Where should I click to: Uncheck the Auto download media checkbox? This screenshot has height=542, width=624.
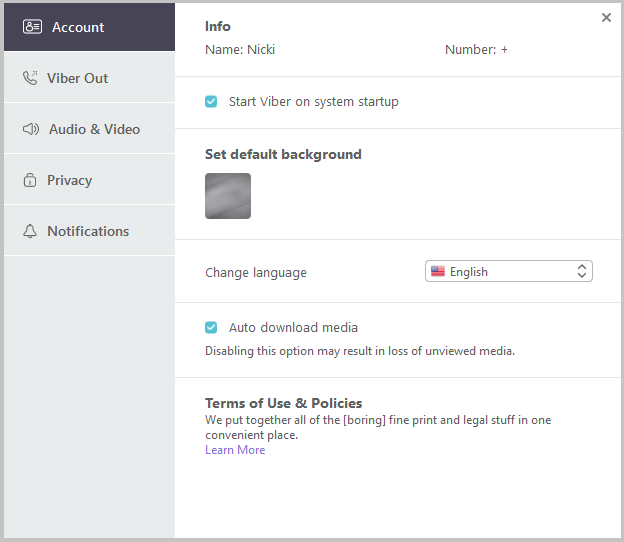(211, 327)
